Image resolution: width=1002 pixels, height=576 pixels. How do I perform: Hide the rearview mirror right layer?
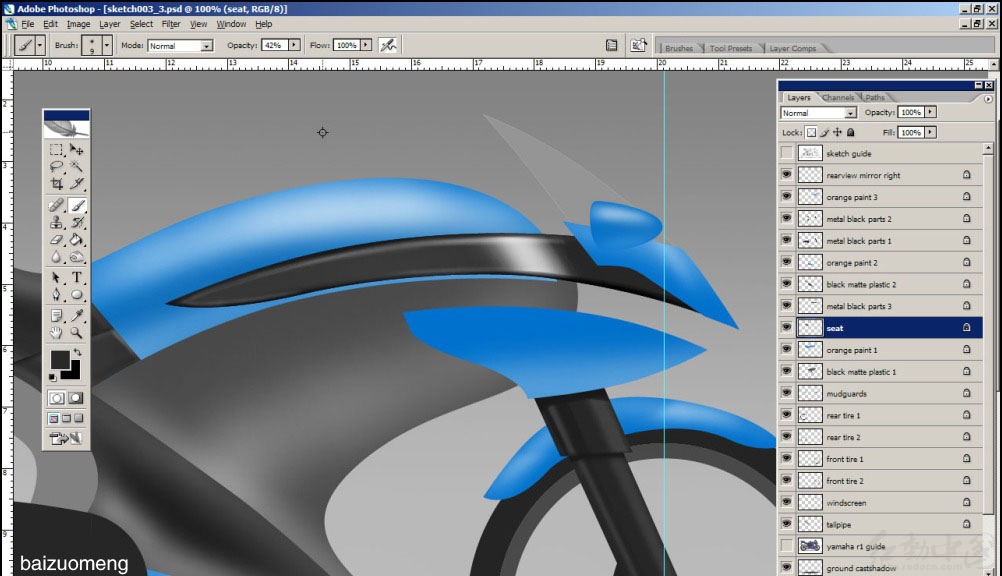pos(787,175)
